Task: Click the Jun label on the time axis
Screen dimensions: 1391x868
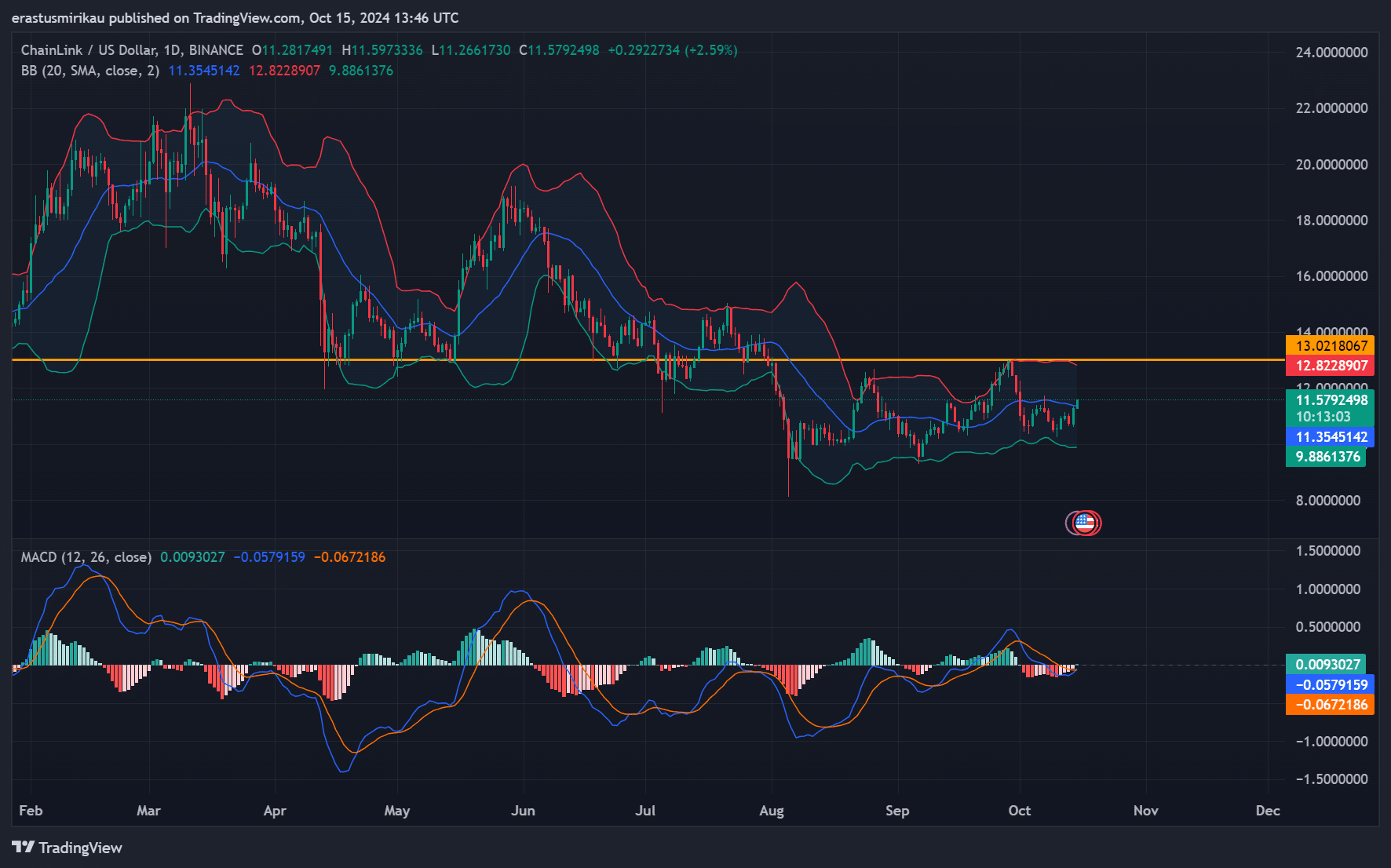Action: point(523,811)
